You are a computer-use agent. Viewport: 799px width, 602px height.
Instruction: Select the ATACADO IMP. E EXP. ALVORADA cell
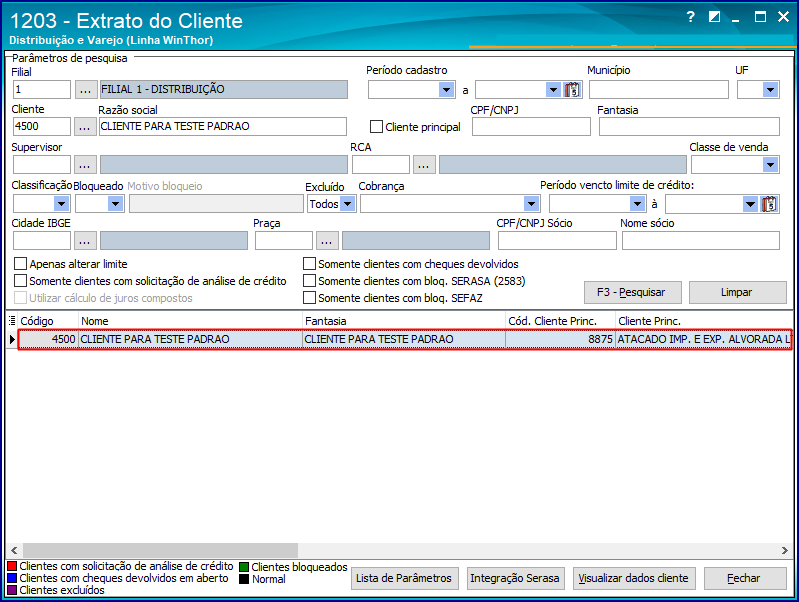click(x=704, y=339)
